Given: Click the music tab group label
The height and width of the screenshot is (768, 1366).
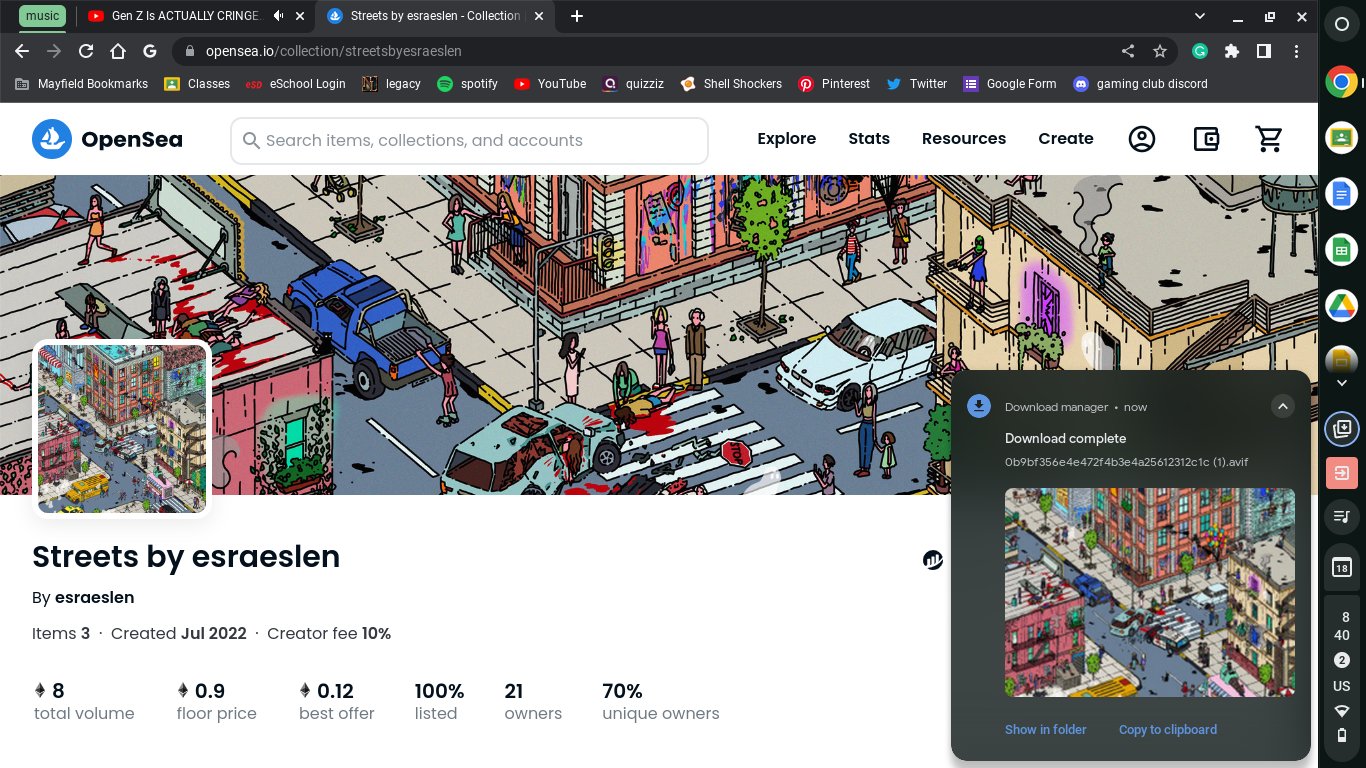Looking at the screenshot, I should click(x=43, y=16).
